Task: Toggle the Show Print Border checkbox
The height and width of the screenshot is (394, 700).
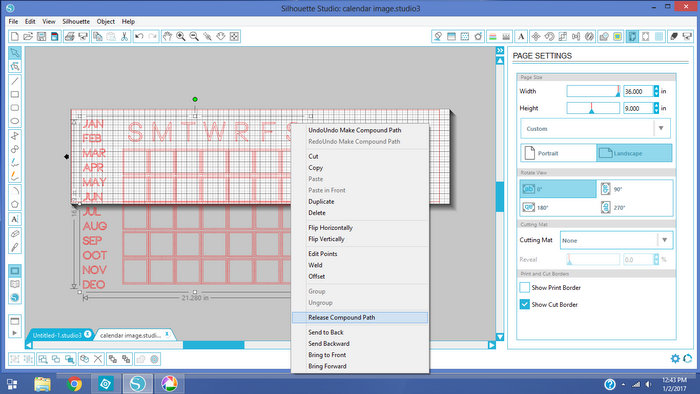Action: tap(525, 287)
